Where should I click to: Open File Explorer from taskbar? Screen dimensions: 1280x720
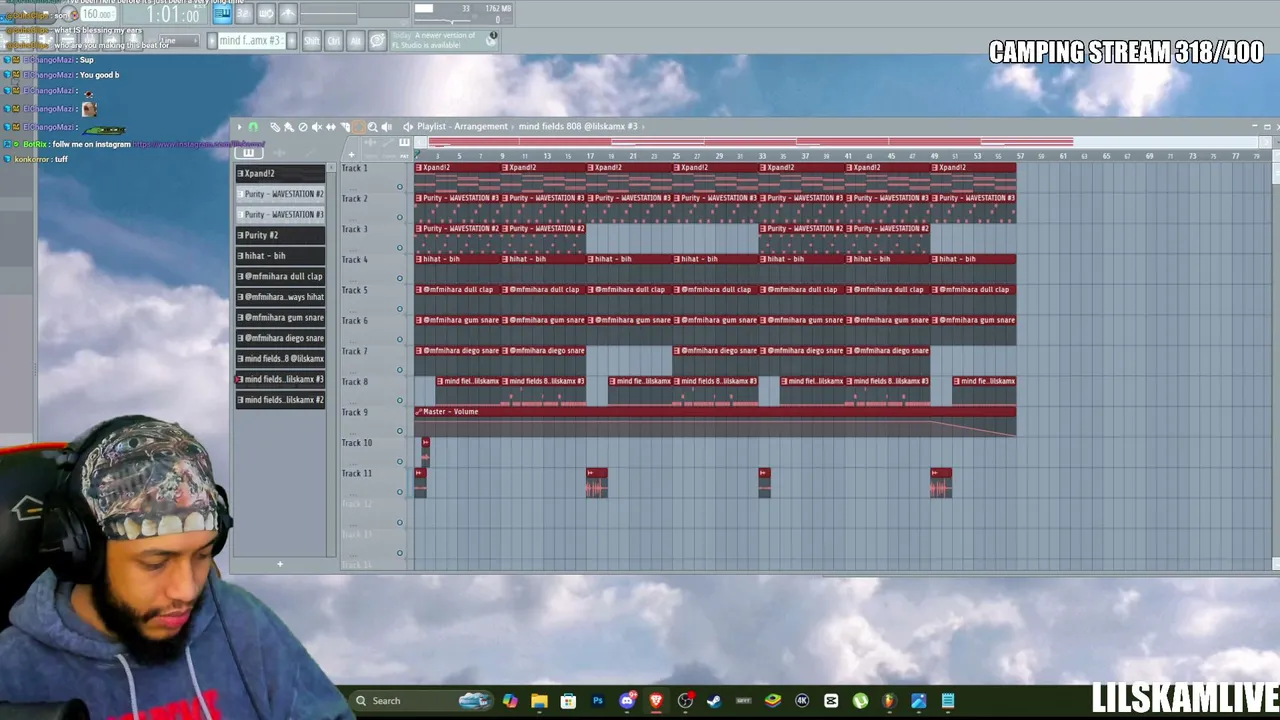[539, 701]
